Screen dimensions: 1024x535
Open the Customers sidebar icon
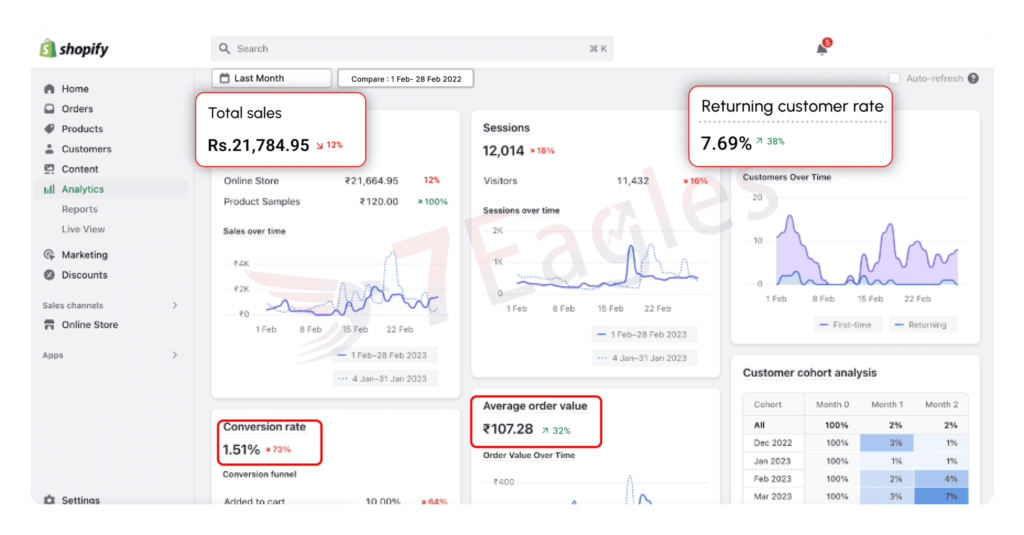click(49, 149)
